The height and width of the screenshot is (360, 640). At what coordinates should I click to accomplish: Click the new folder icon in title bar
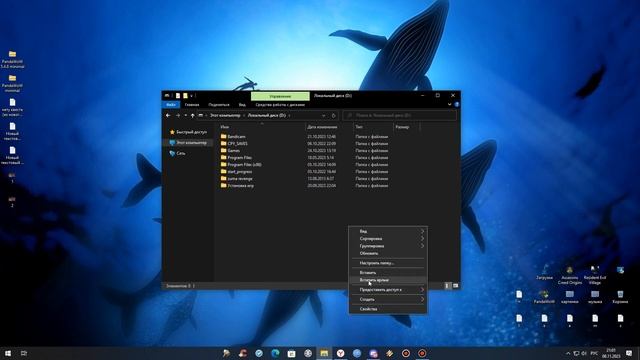(x=185, y=96)
